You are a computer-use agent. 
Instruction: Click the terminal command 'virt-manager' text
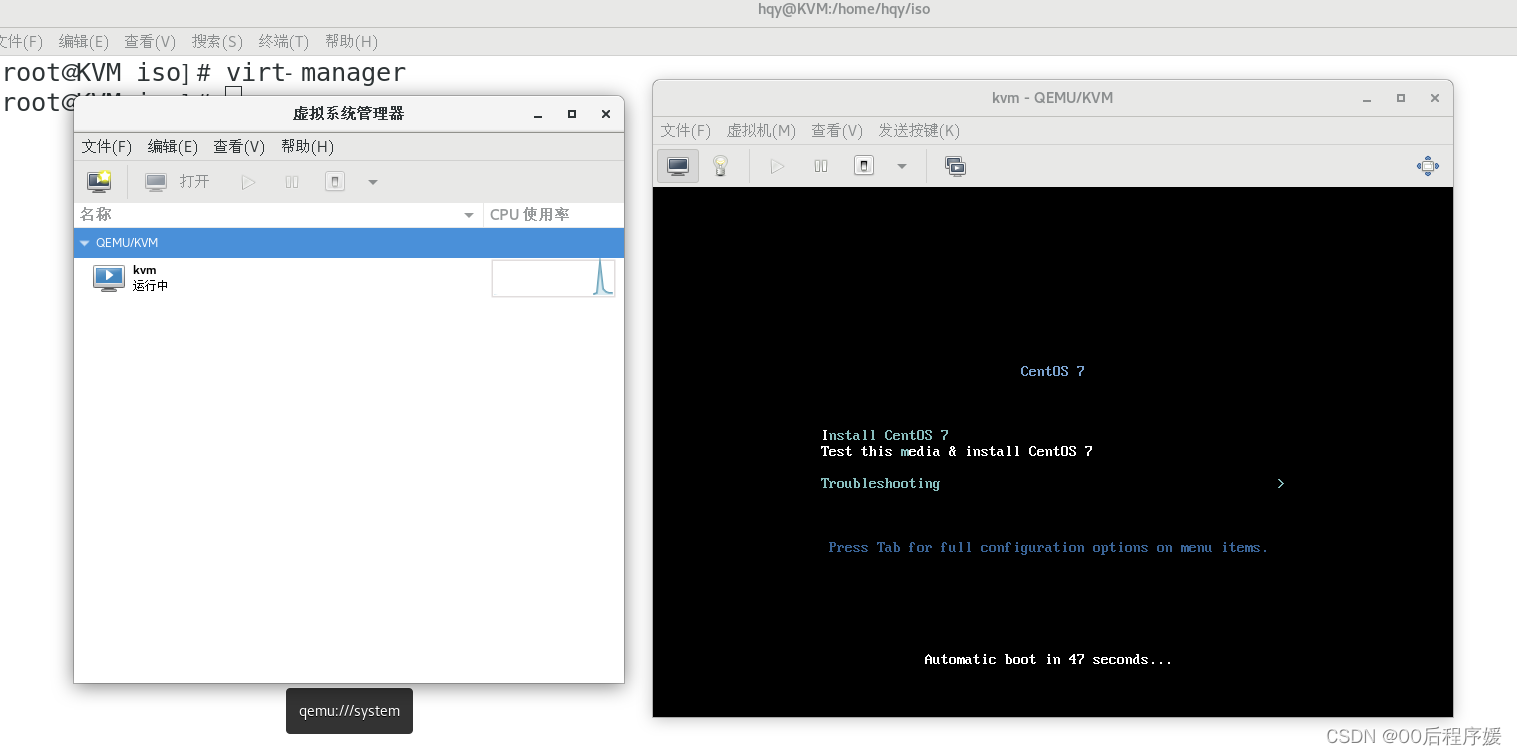(316, 73)
